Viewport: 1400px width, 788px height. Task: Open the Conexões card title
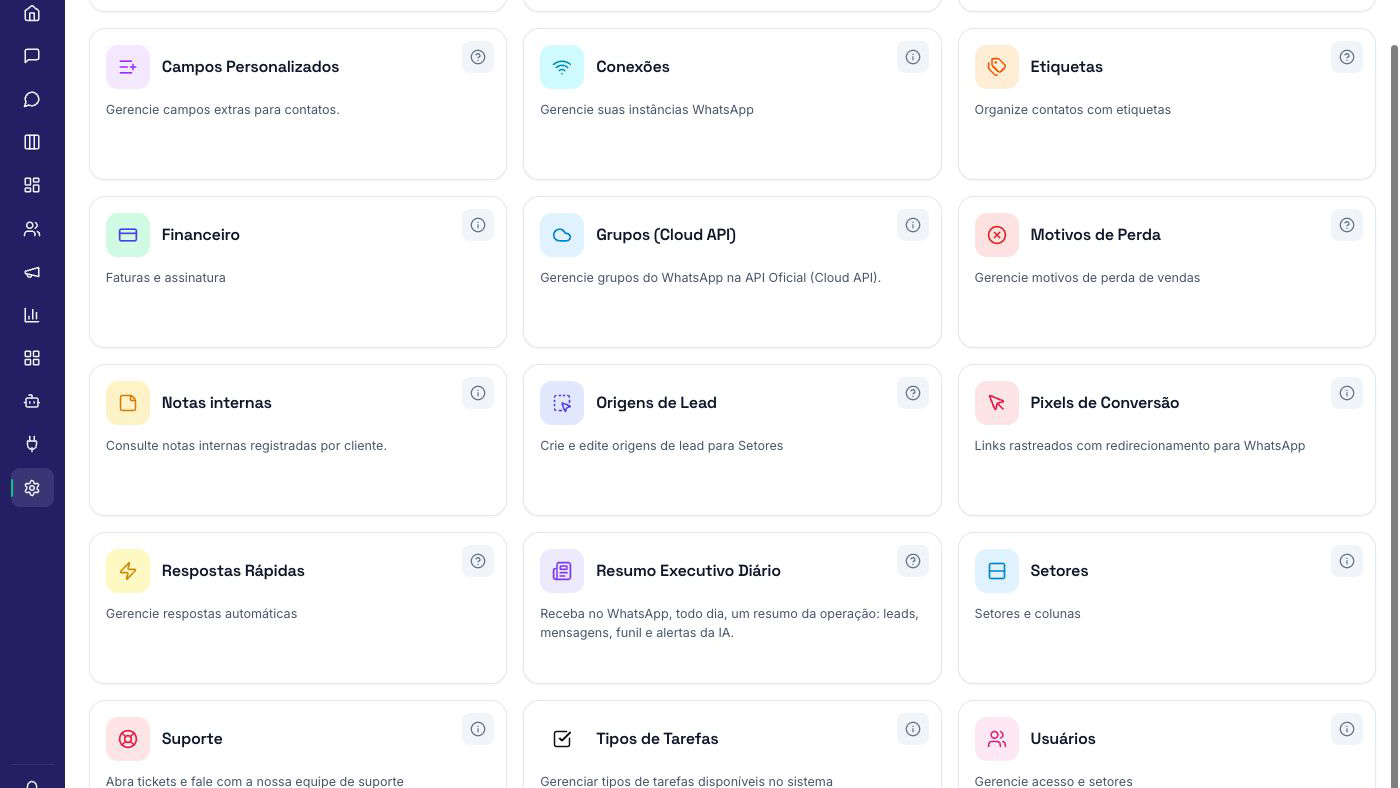click(633, 67)
